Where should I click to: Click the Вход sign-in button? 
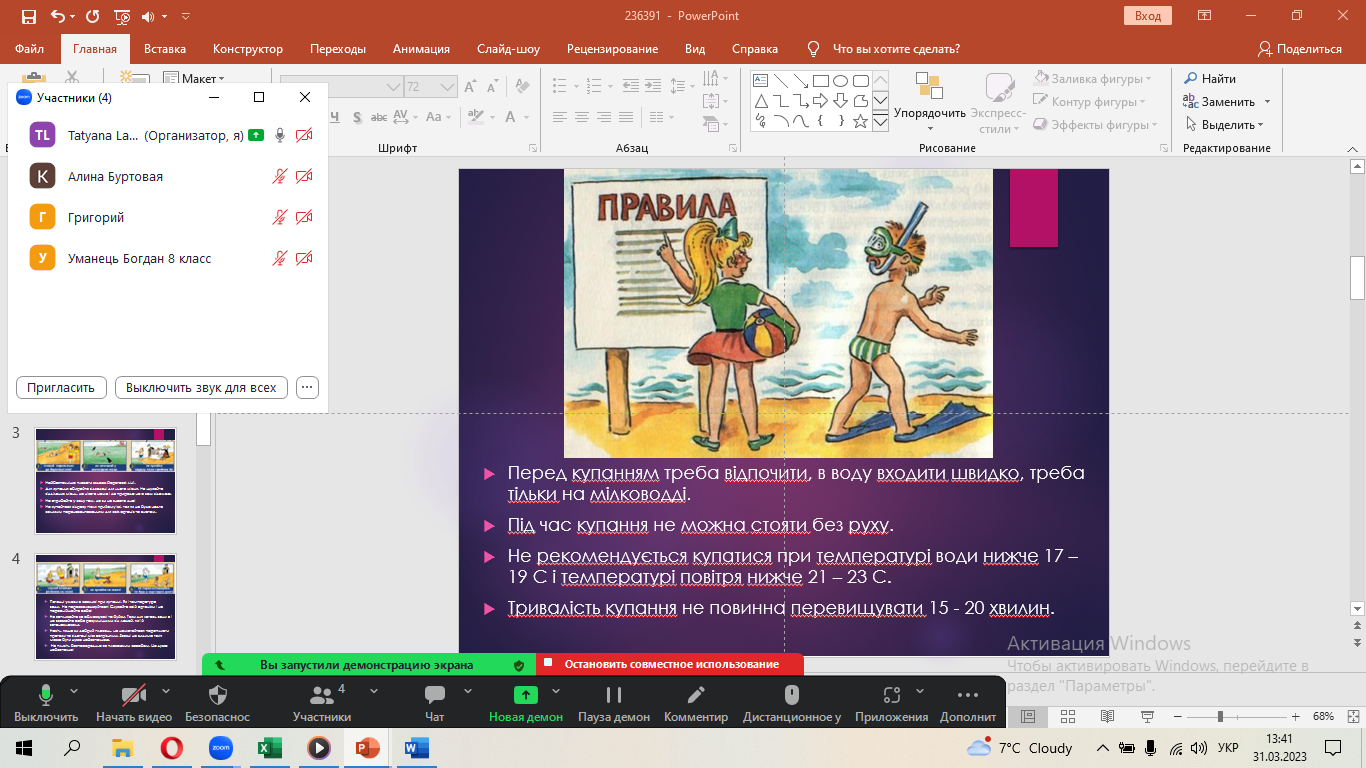1148,16
